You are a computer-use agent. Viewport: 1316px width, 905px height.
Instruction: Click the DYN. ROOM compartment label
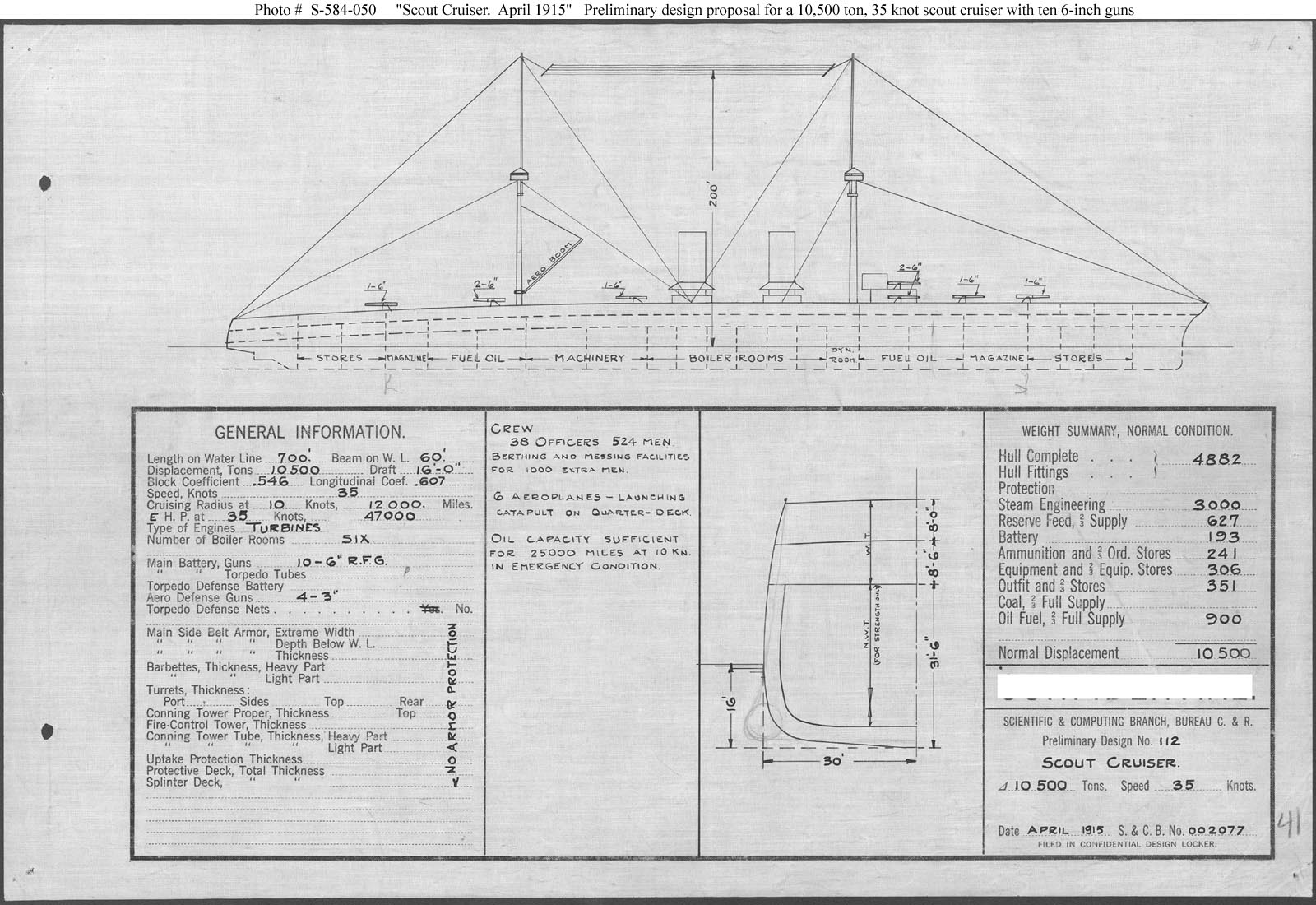point(842,356)
